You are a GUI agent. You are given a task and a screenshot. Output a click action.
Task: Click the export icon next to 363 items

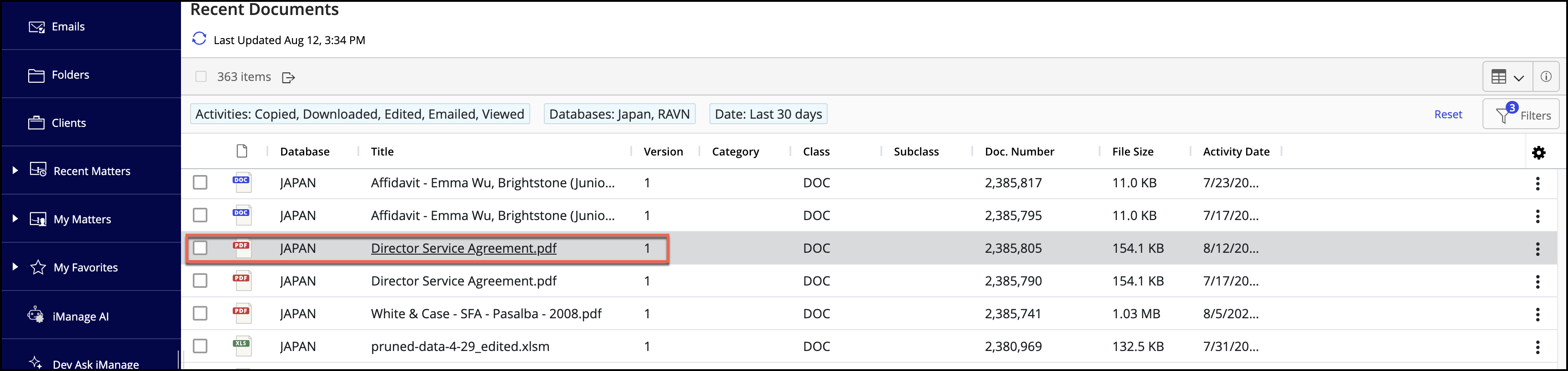(x=288, y=77)
